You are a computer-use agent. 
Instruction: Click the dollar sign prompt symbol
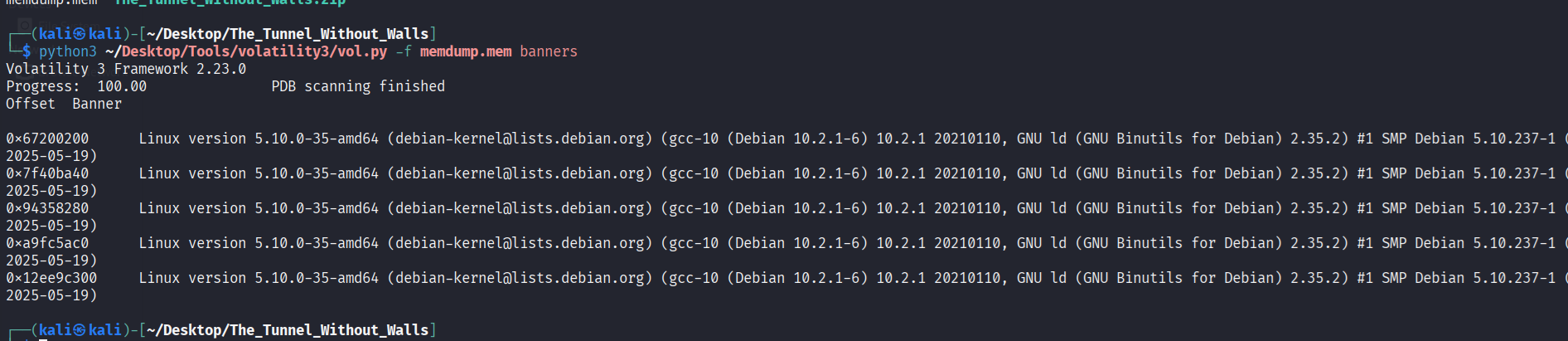coord(27,51)
